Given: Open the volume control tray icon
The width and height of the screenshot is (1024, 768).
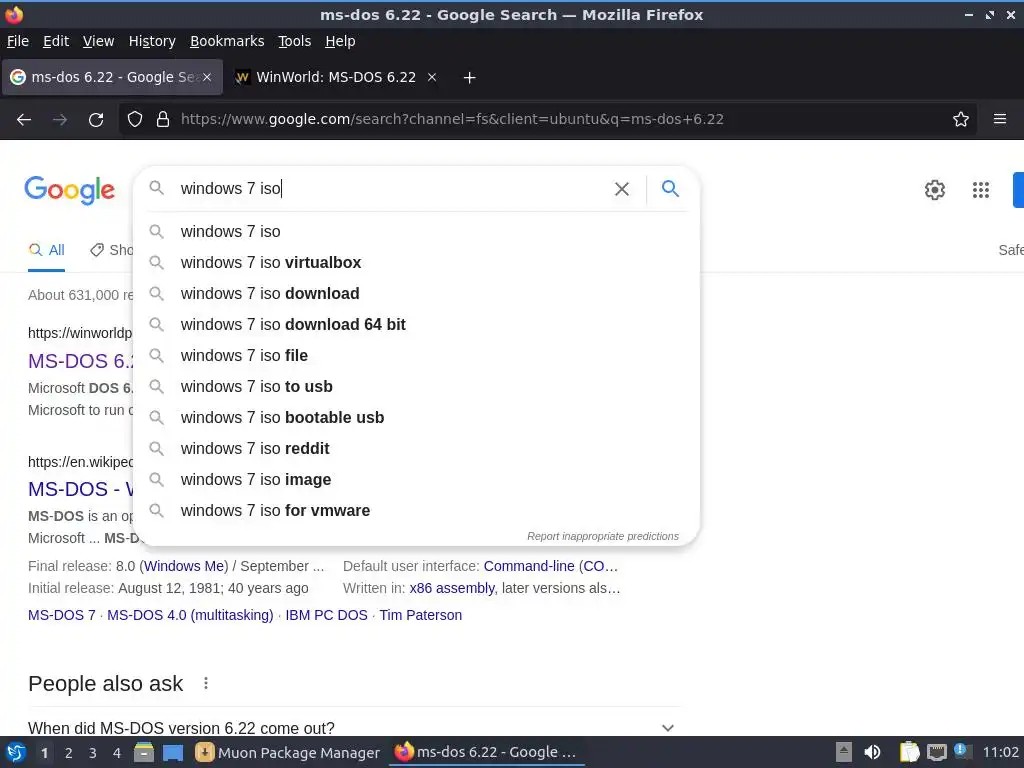Looking at the screenshot, I should pos(872,752).
